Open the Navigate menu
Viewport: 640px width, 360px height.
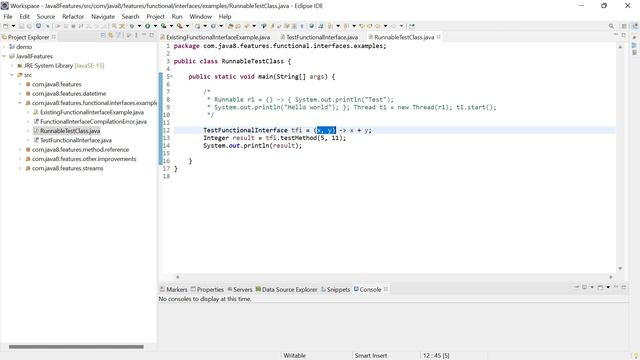pyautogui.click(x=103, y=16)
